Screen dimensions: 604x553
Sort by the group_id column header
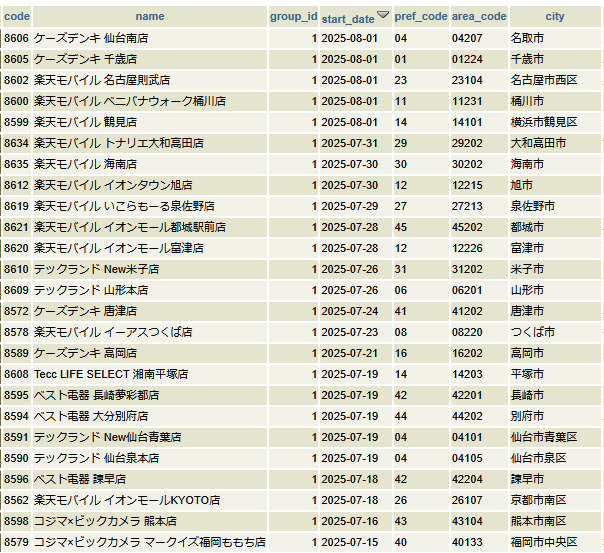pyautogui.click(x=294, y=16)
